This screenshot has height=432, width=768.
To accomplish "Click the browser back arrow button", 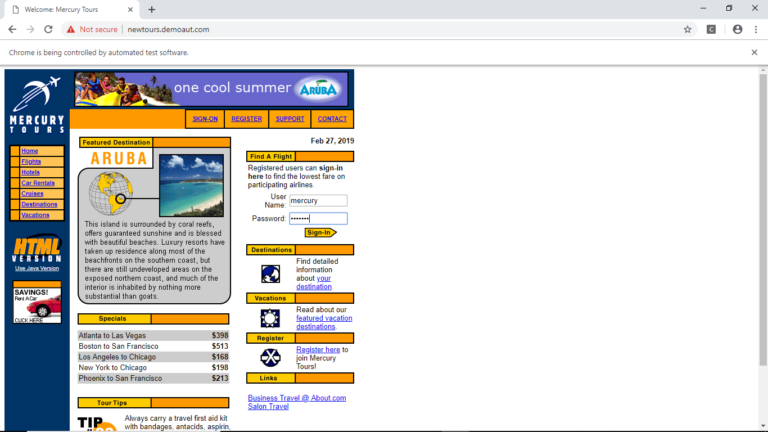I will tap(11, 29).
